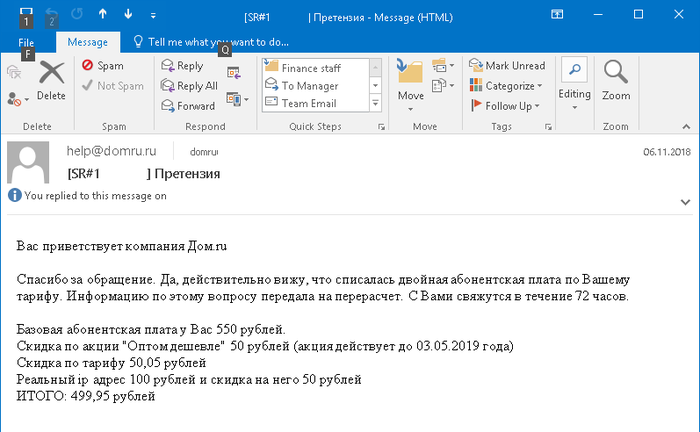Go to next item with down arrow
700x432 pixels.
(x=128, y=14)
